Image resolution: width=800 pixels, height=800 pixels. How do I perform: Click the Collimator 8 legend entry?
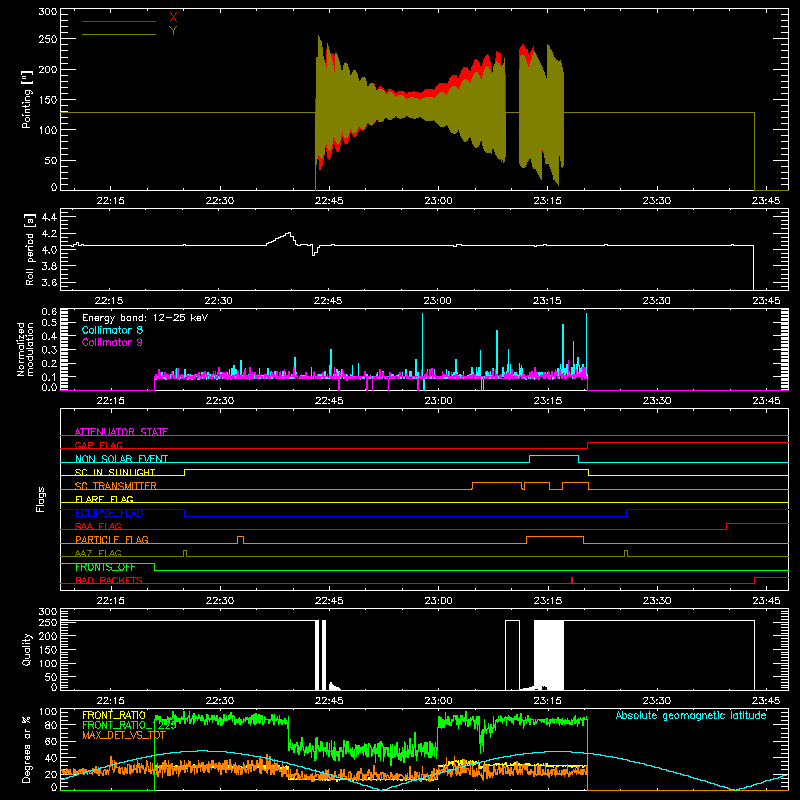coord(112,330)
